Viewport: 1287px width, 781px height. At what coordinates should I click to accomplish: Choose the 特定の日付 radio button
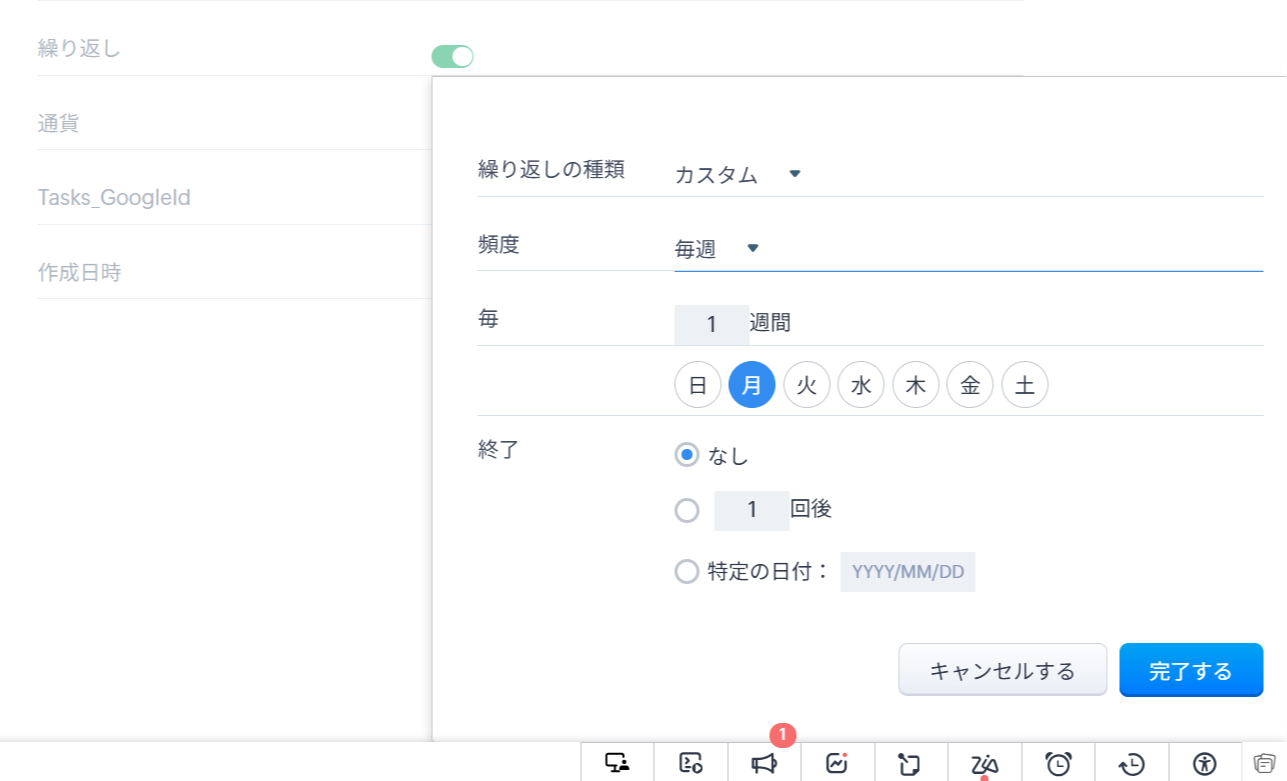687,572
